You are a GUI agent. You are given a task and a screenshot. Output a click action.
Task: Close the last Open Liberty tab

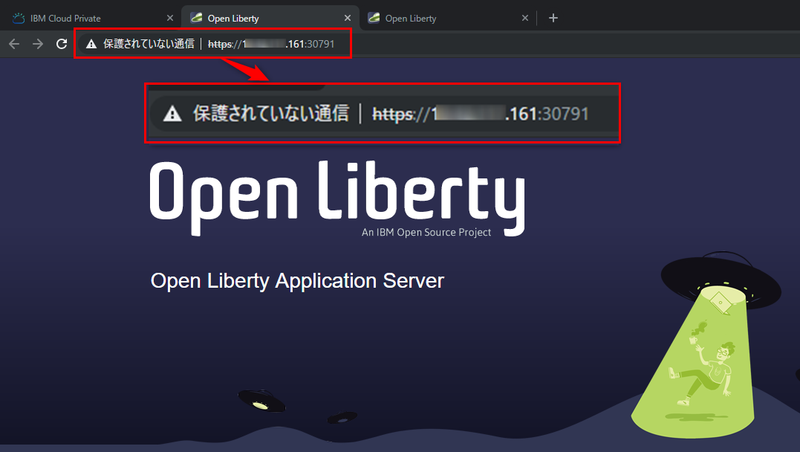click(525, 18)
